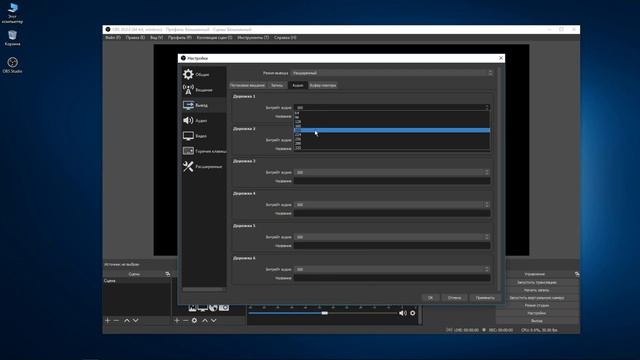Screen dimensions: 640x360
Task: Open the Вид menu
Action: [156, 38]
